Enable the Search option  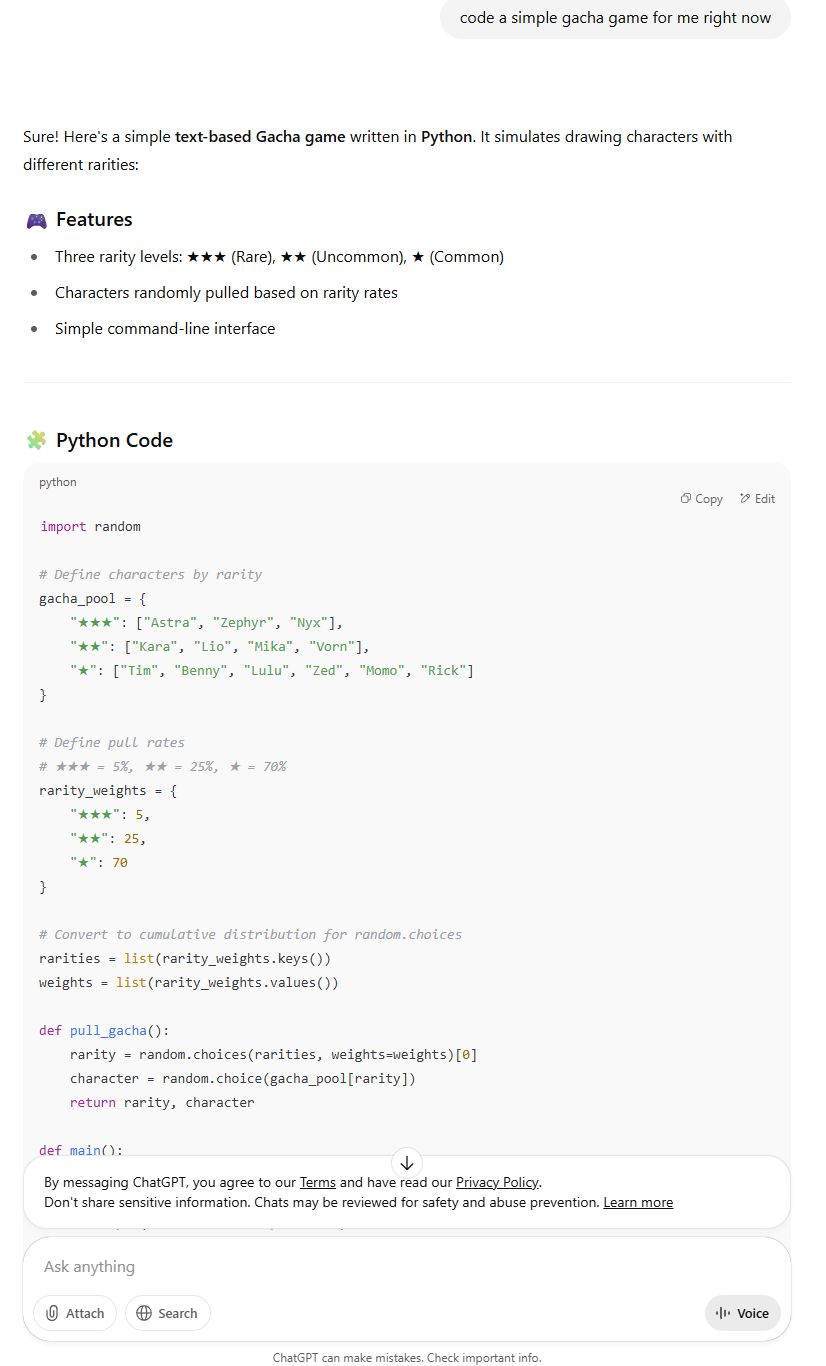point(167,1313)
